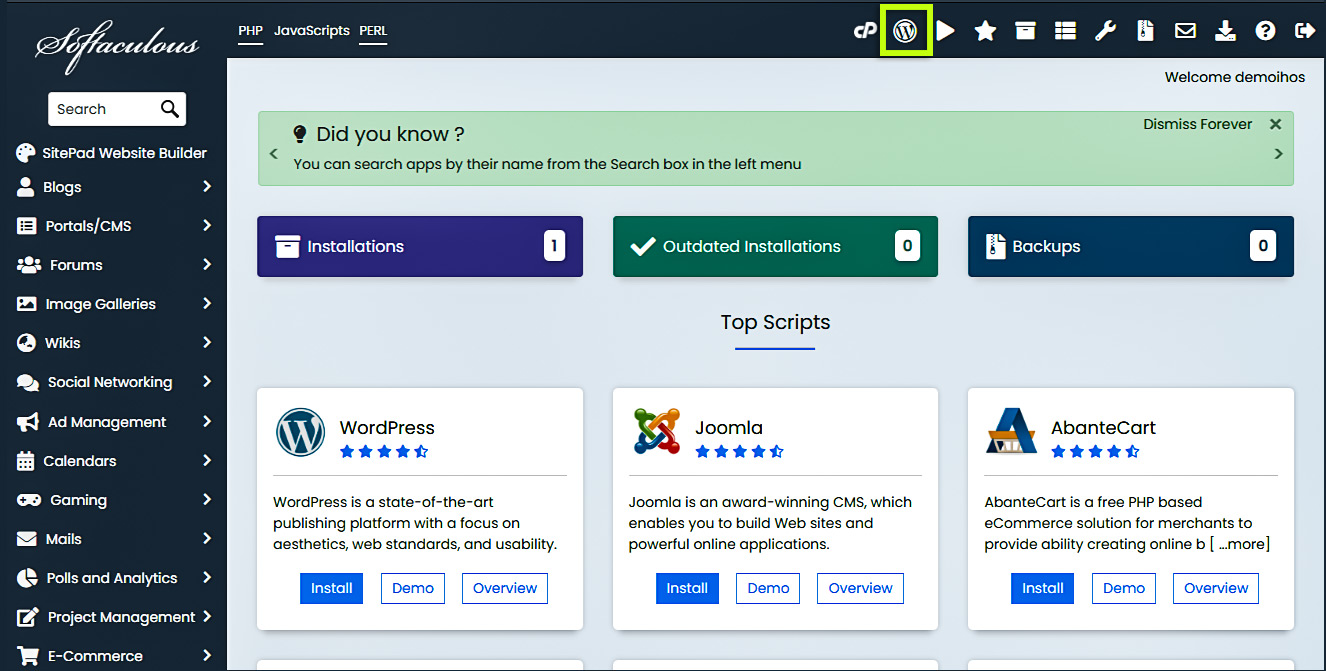Install WordPress

331,588
